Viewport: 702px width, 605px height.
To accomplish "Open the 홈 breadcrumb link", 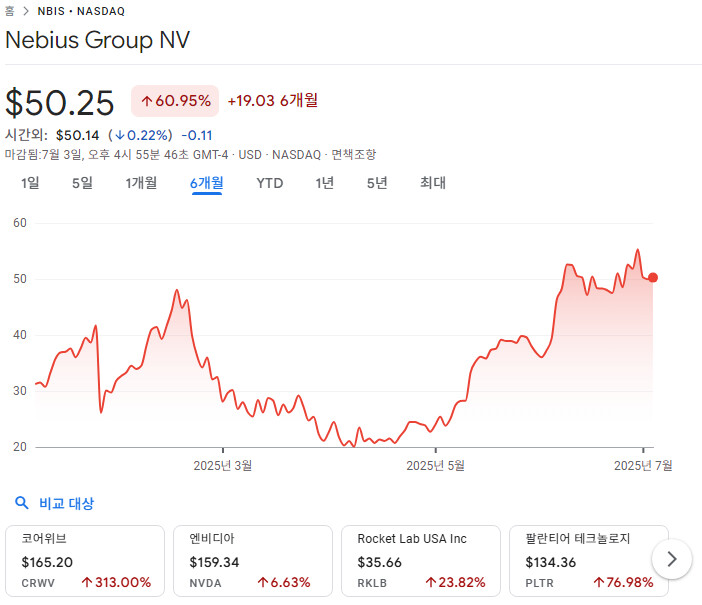I will [x=10, y=11].
